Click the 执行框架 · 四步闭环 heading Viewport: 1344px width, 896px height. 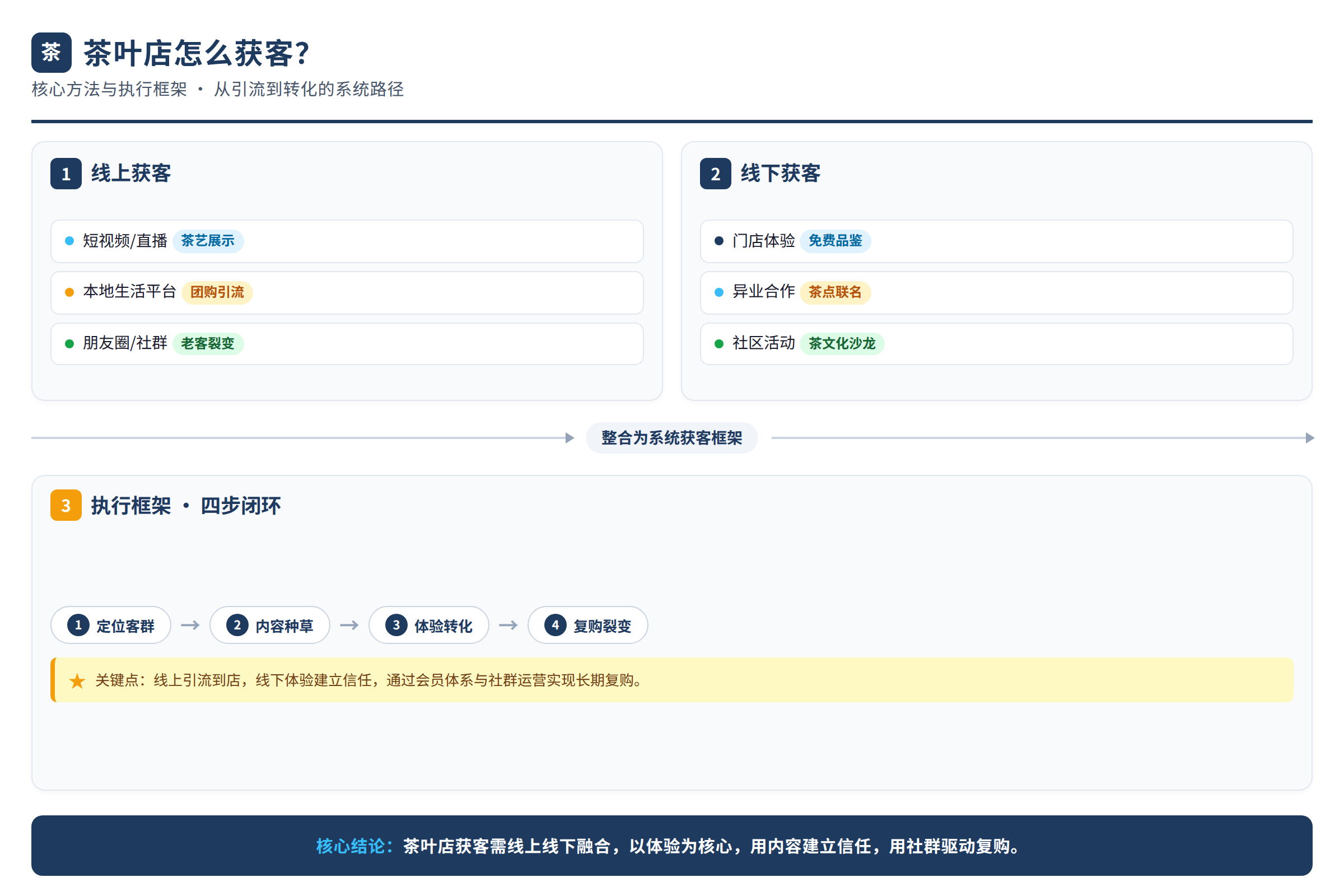click(186, 506)
